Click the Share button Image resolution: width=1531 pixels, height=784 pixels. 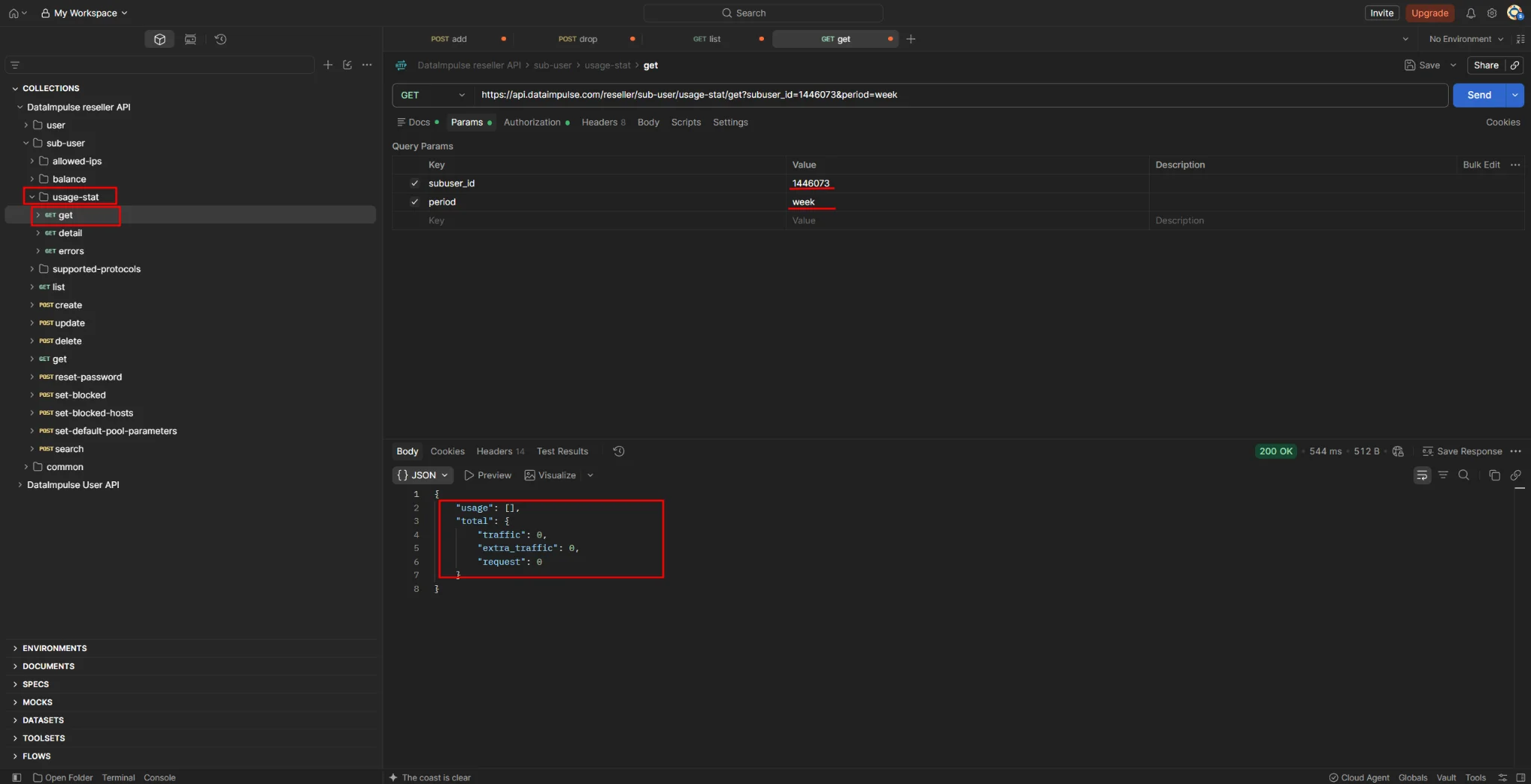[x=1485, y=65]
